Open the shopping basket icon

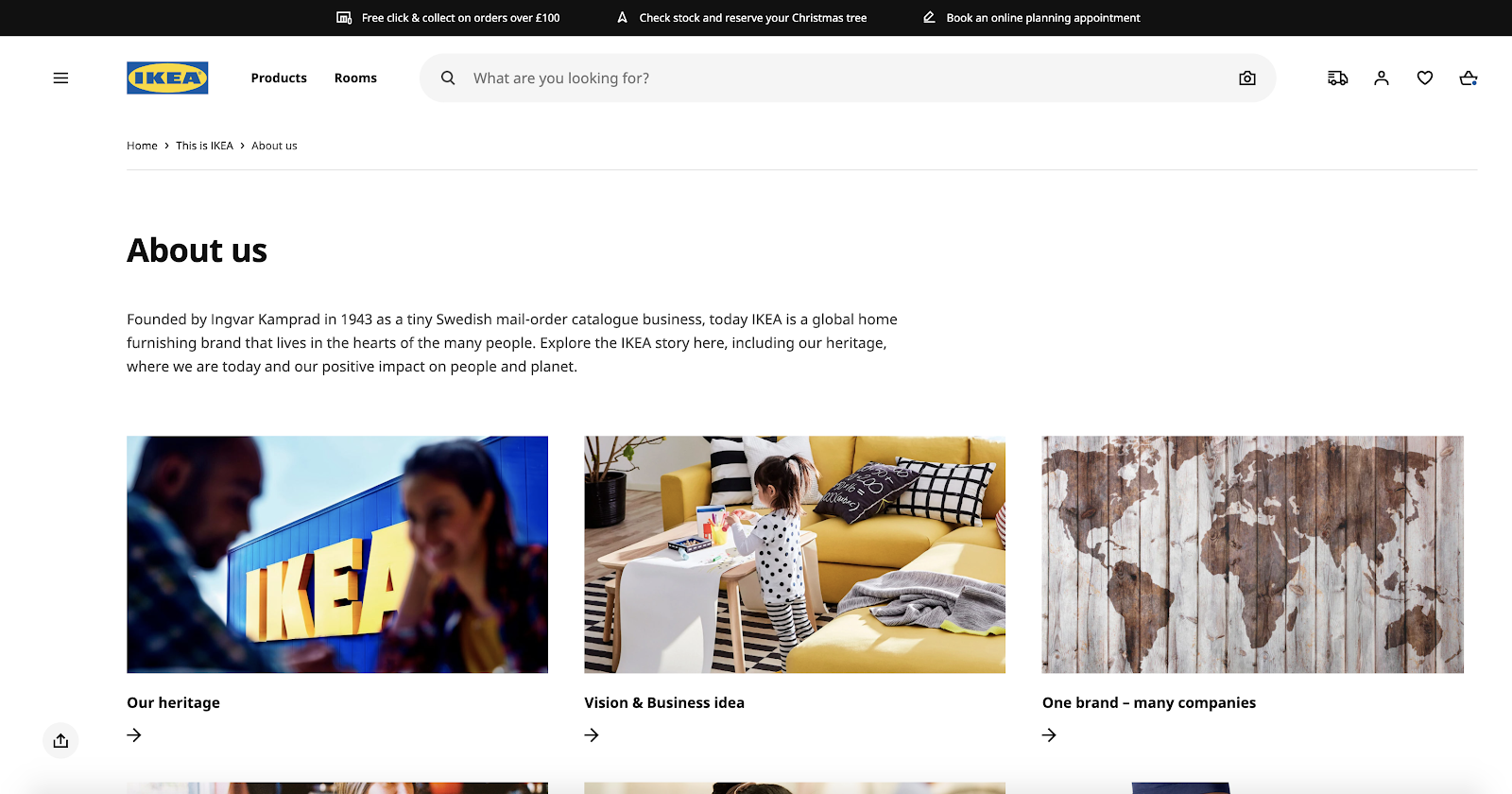(1469, 78)
